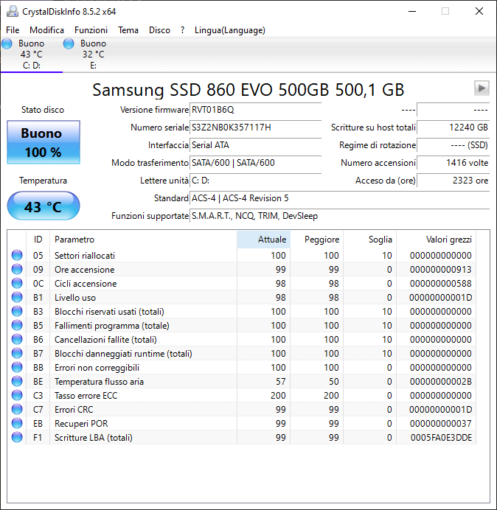Click the status orb for Errori non correggibili
Image resolution: width=497 pixels, height=510 pixels.
point(17,367)
